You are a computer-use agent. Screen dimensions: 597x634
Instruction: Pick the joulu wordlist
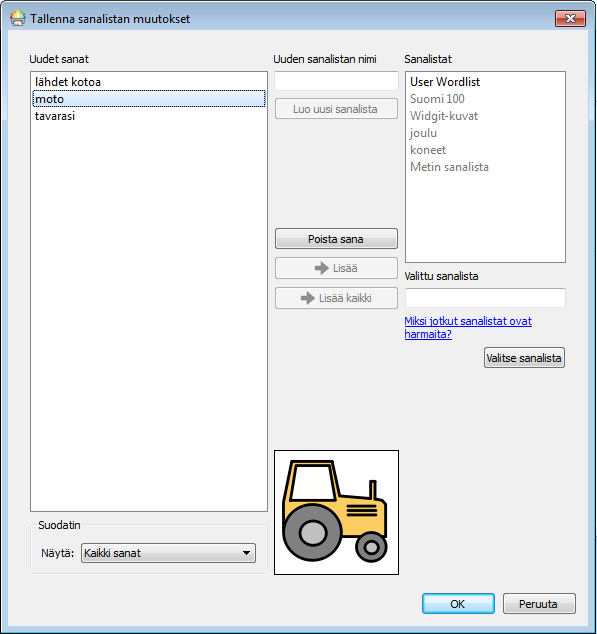pos(423,133)
